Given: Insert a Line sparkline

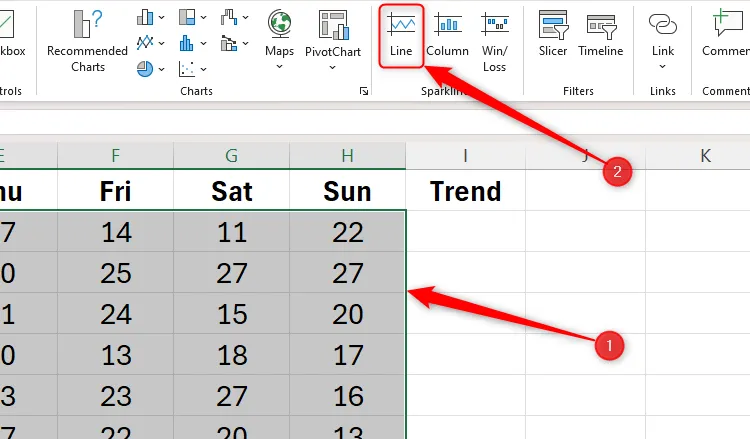Looking at the screenshot, I should [x=401, y=35].
